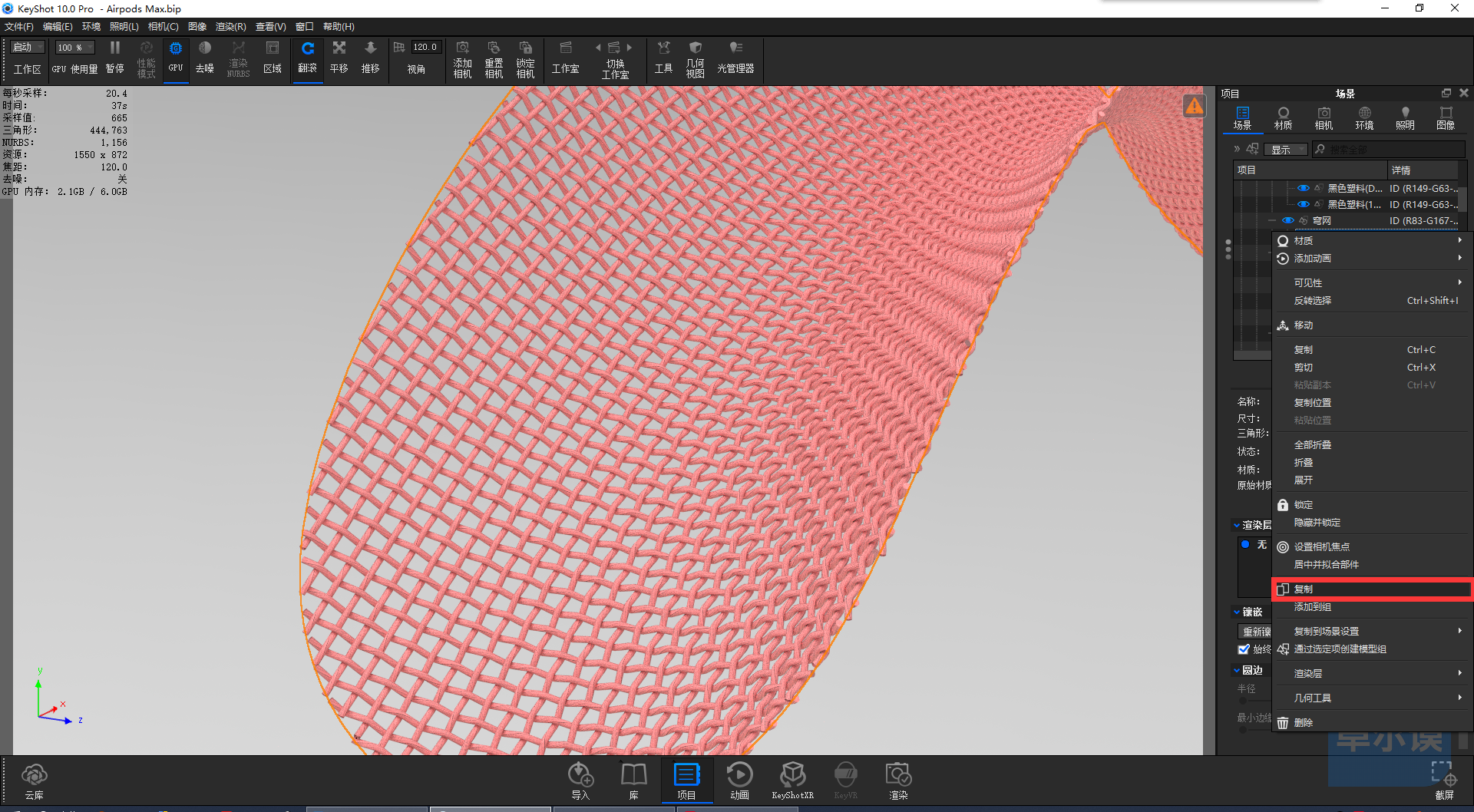
Task: Open the 光管理器 light manager
Action: [735, 58]
